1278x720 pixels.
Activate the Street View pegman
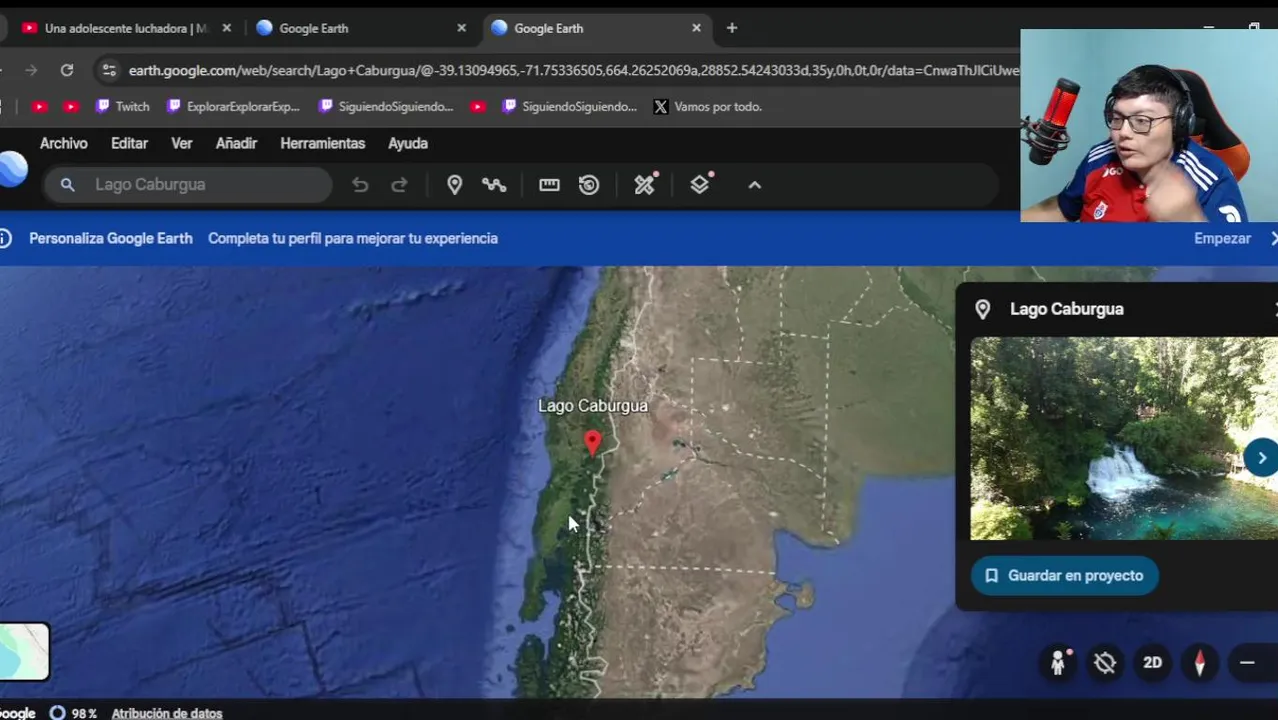1058,662
